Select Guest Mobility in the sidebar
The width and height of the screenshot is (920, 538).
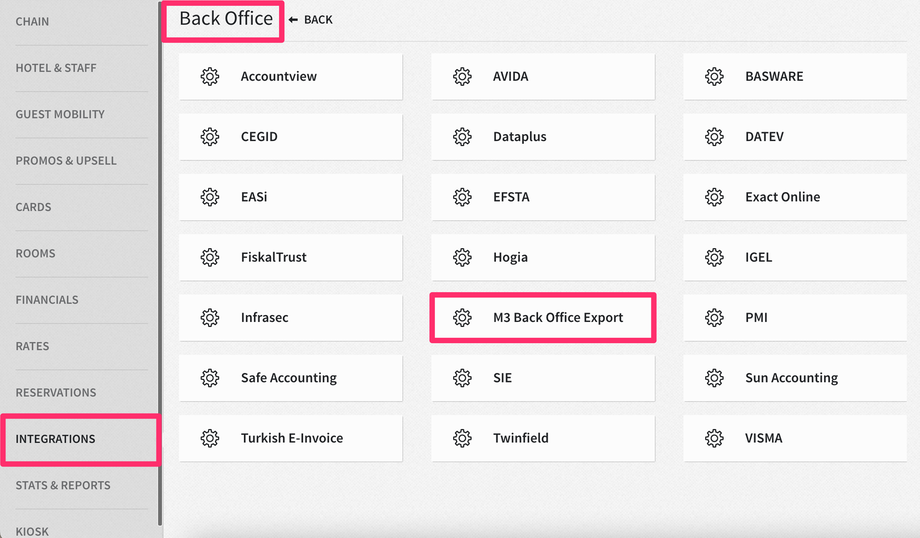60,114
